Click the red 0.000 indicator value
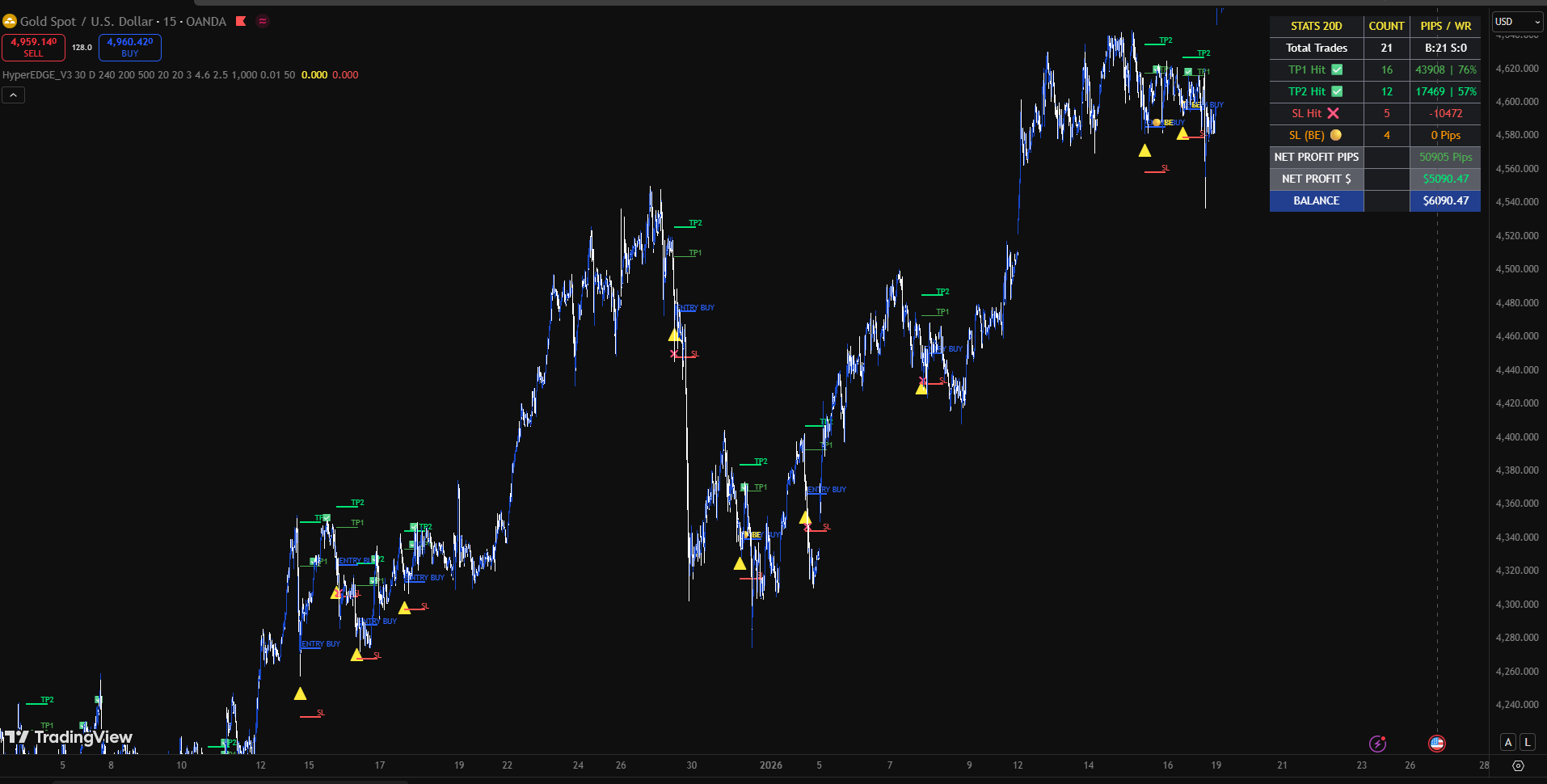The height and width of the screenshot is (784, 1547). tap(345, 75)
